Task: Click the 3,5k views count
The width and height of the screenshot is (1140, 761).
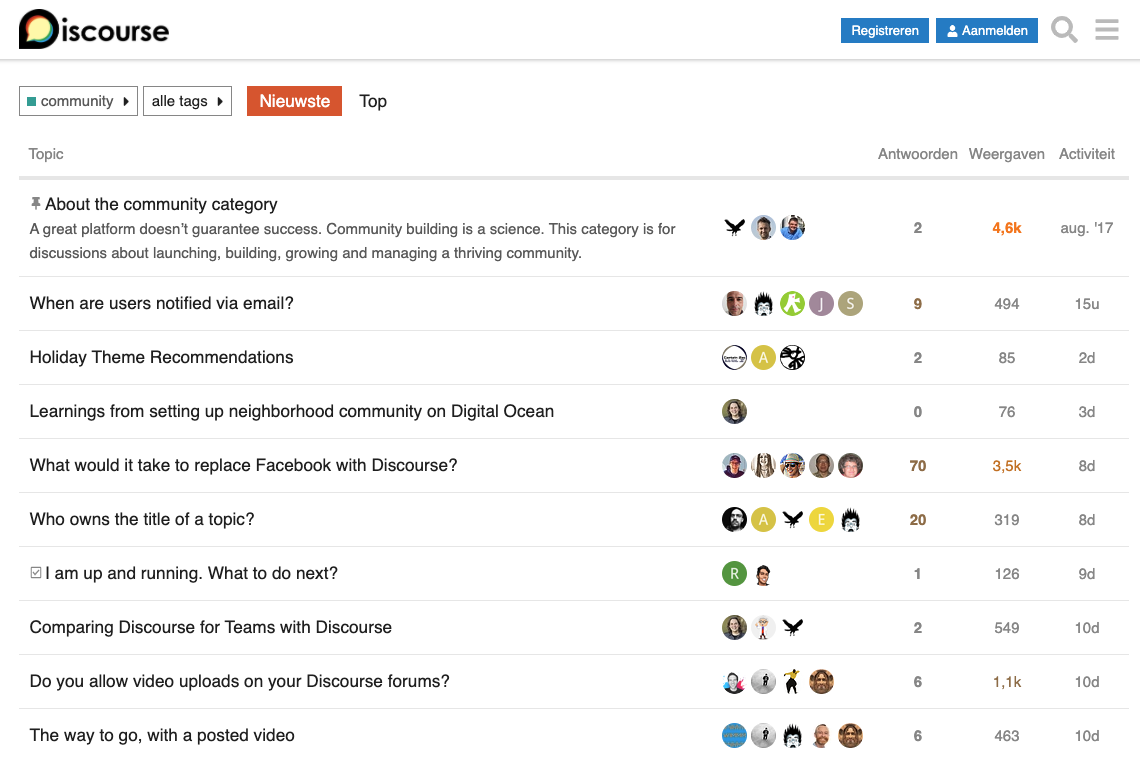Action: [x=1006, y=466]
